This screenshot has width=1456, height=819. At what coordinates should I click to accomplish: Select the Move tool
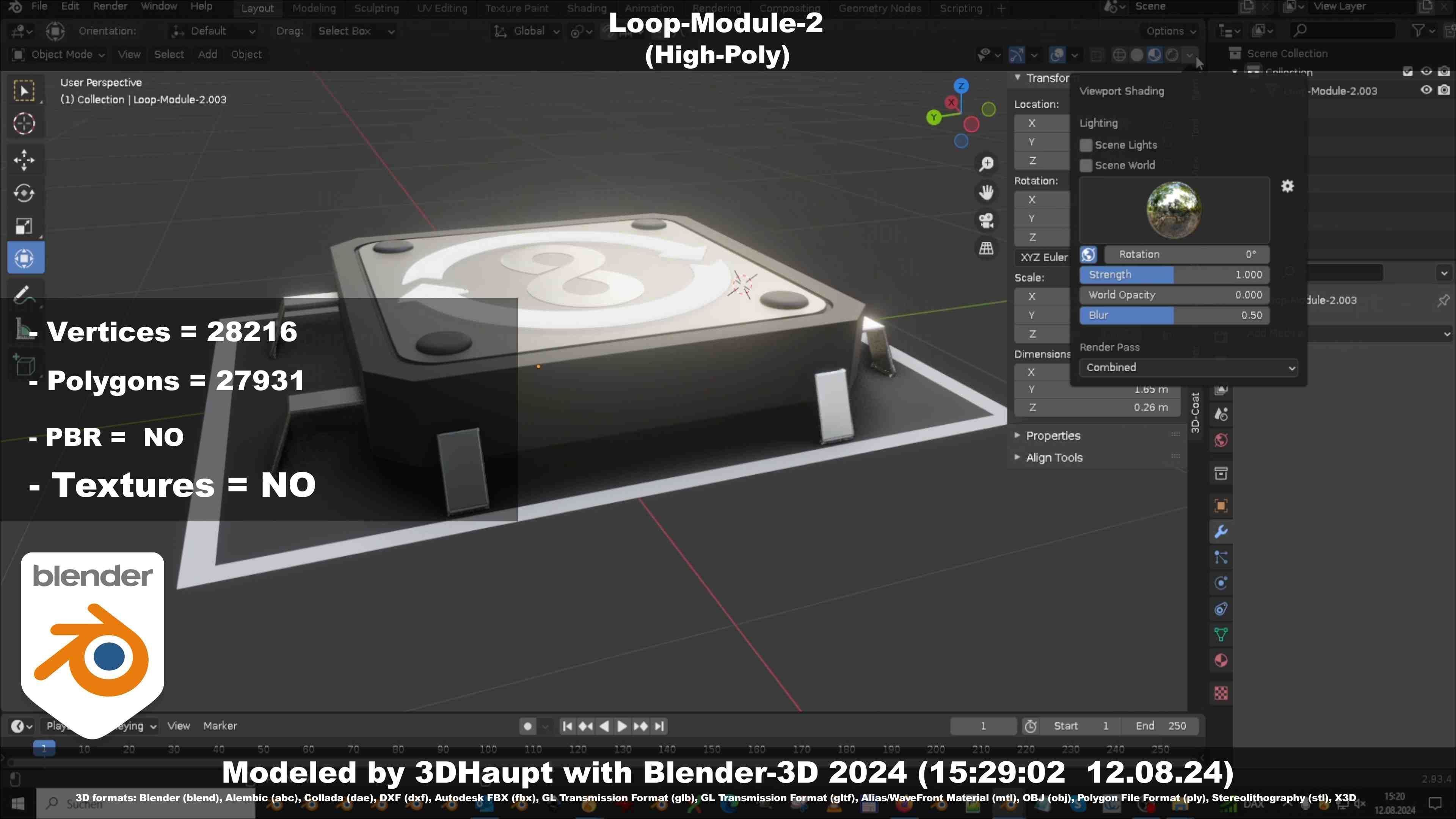click(x=24, y=160)
